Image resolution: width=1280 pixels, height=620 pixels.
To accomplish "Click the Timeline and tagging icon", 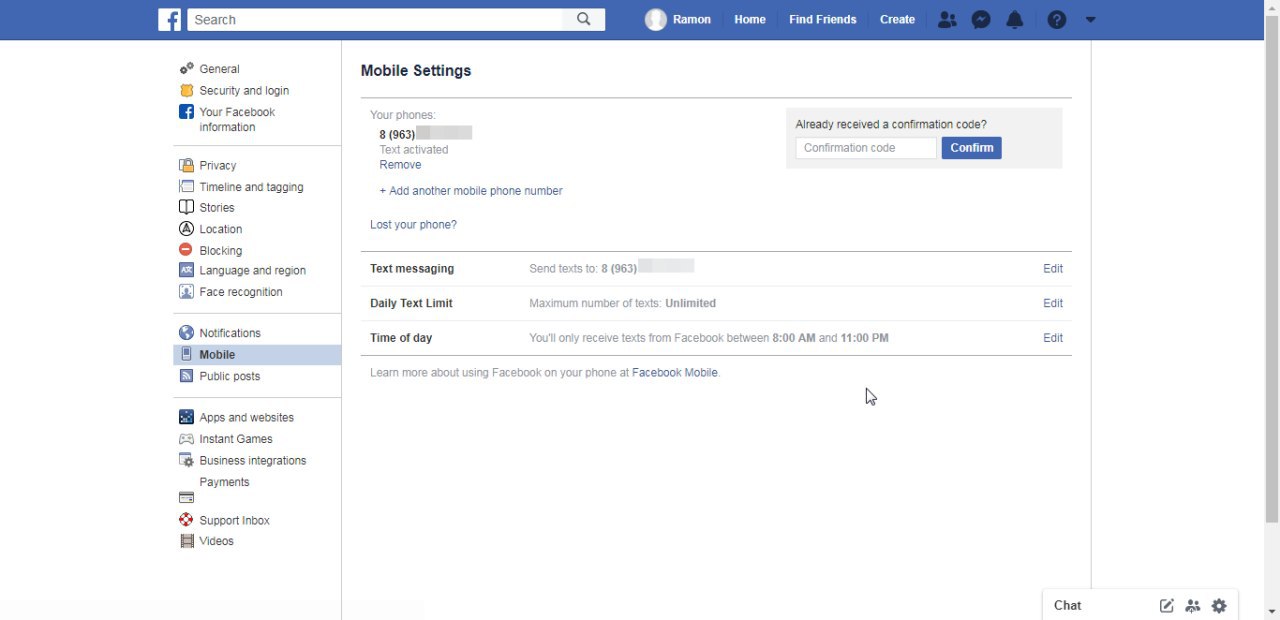I will point(186,187).
